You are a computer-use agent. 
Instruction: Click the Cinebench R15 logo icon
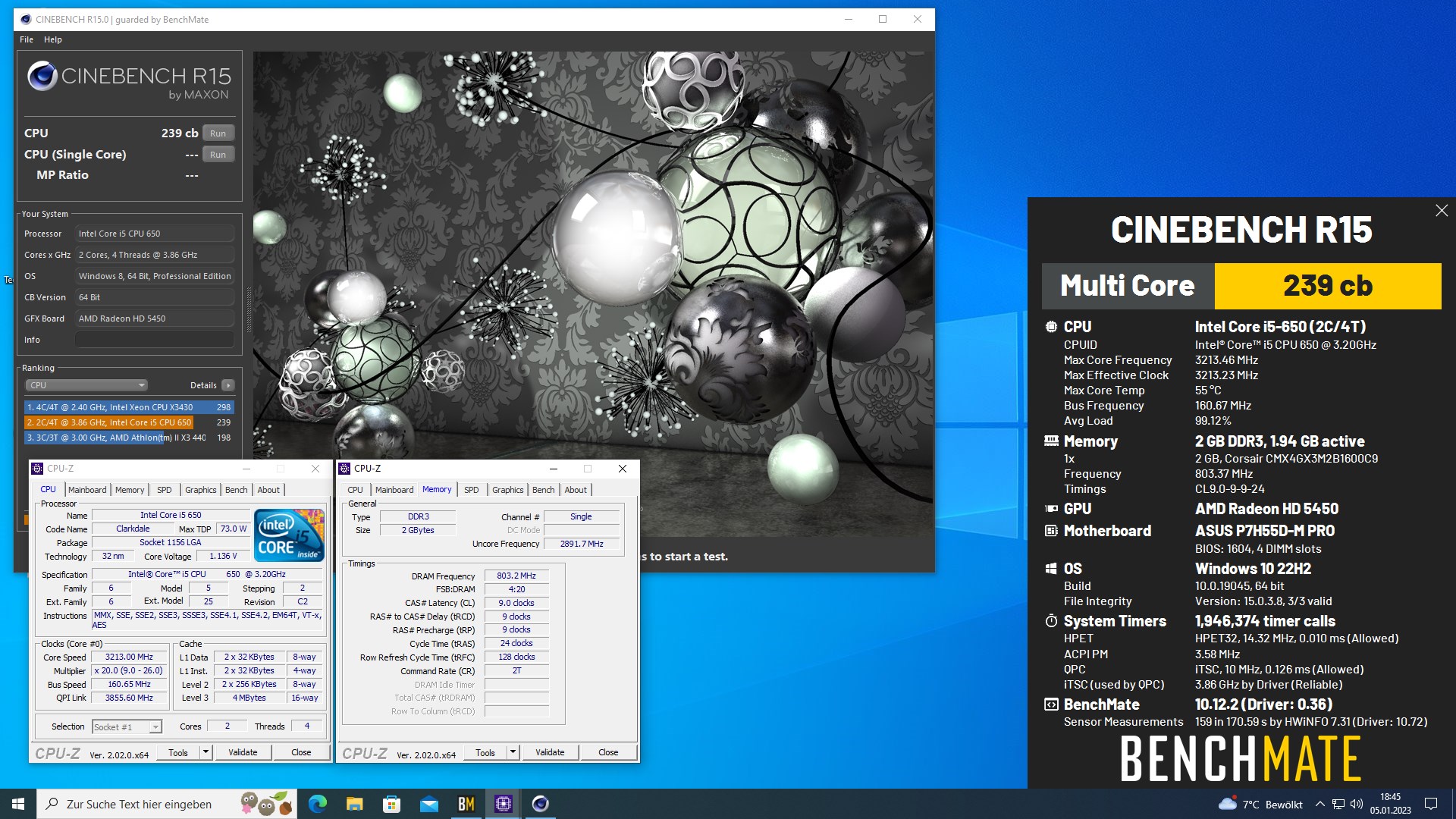42,77
